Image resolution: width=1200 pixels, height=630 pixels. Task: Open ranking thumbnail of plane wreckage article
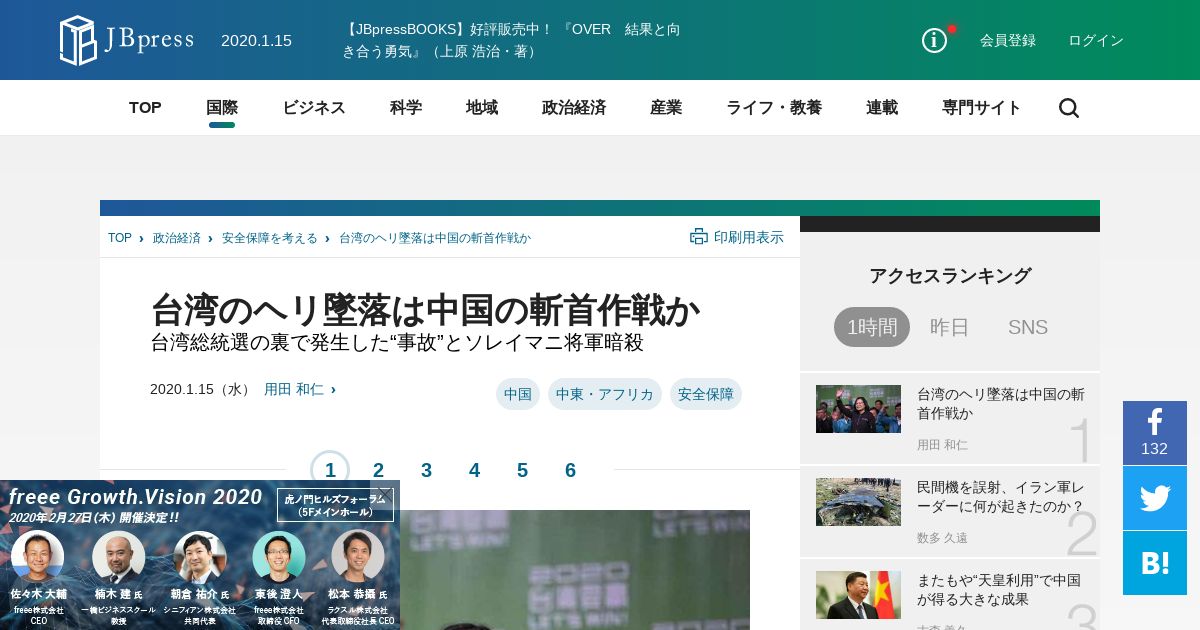858,502
